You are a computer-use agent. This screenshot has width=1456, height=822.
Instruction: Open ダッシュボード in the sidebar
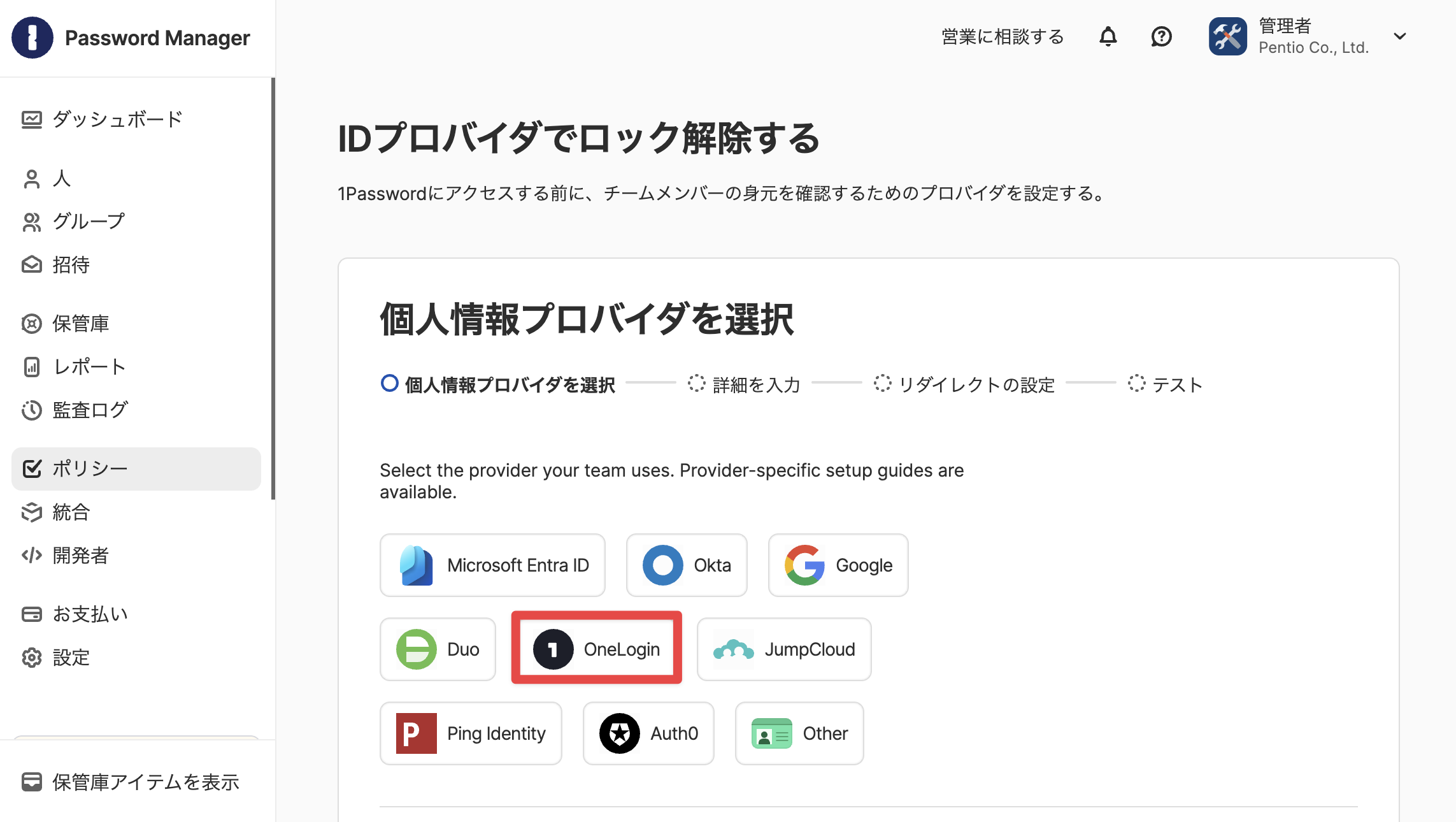[136, 119]
